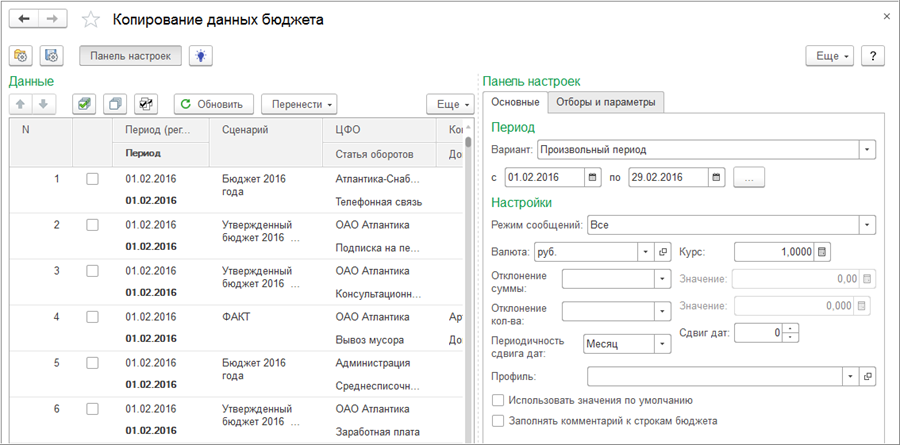This screenshot has height=445, width=900.
Task: Add the form to favorites with the star
Action: tap(90, 20)
